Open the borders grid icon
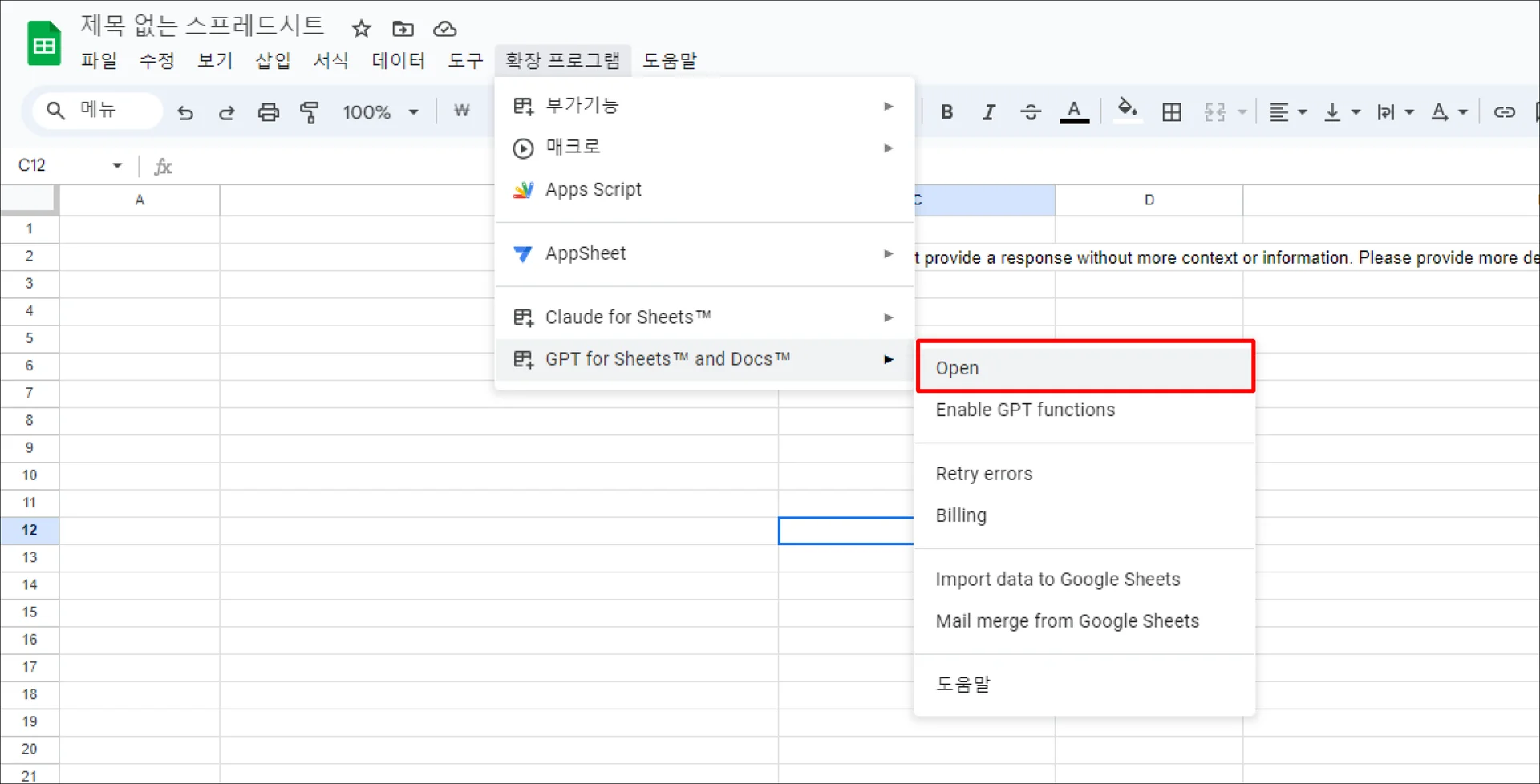 pyautogui.click(x=1171, y=112)
